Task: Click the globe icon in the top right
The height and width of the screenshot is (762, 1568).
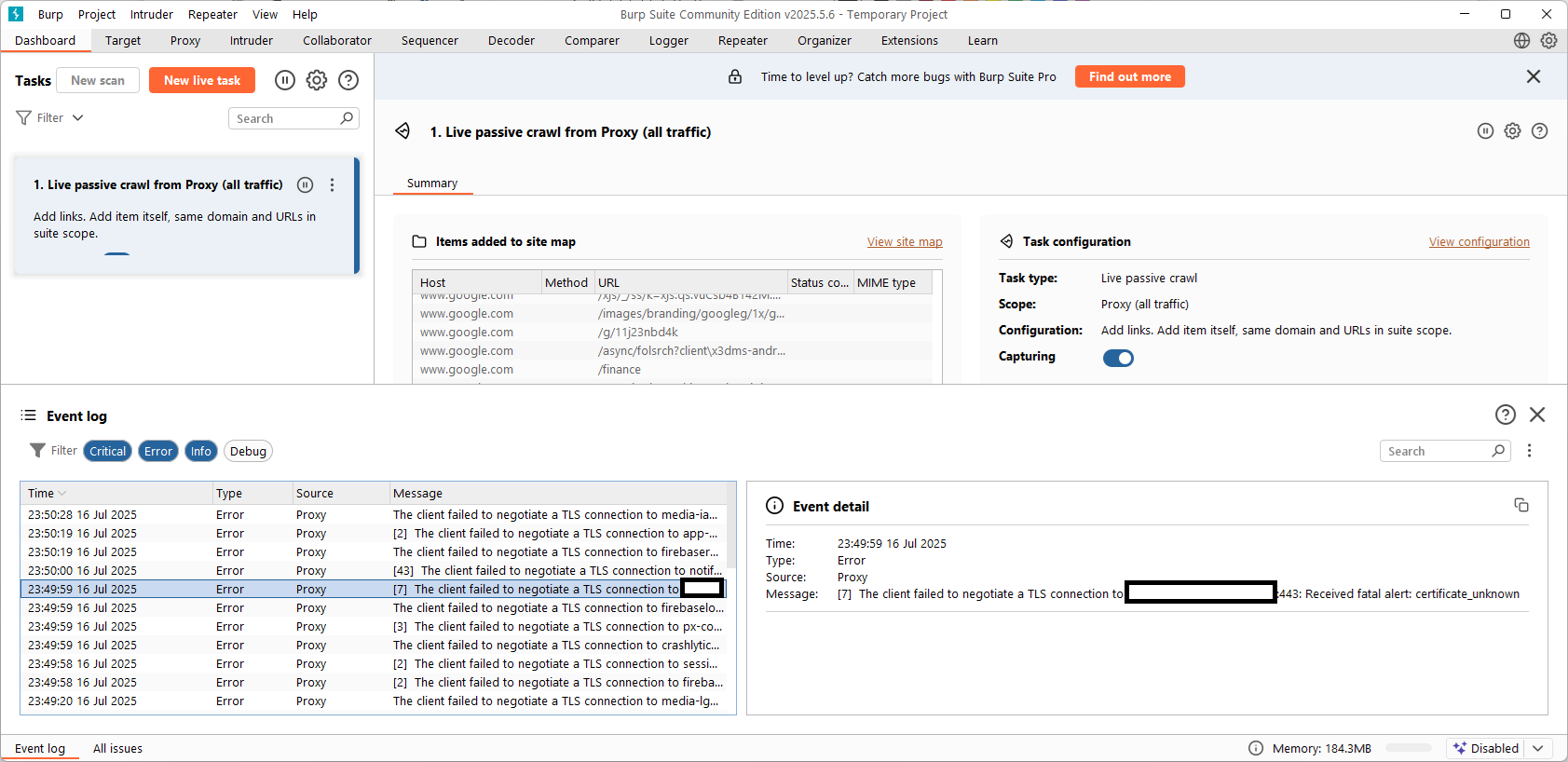Action: coord(1521,40)
